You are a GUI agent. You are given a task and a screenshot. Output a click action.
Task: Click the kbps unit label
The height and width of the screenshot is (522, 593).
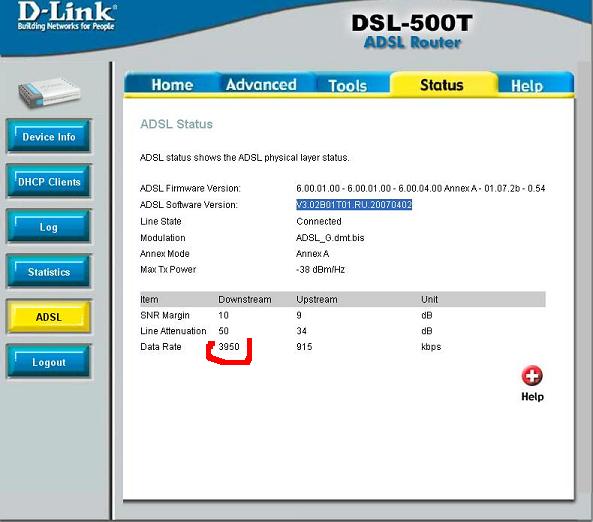[x=431, y=347]
